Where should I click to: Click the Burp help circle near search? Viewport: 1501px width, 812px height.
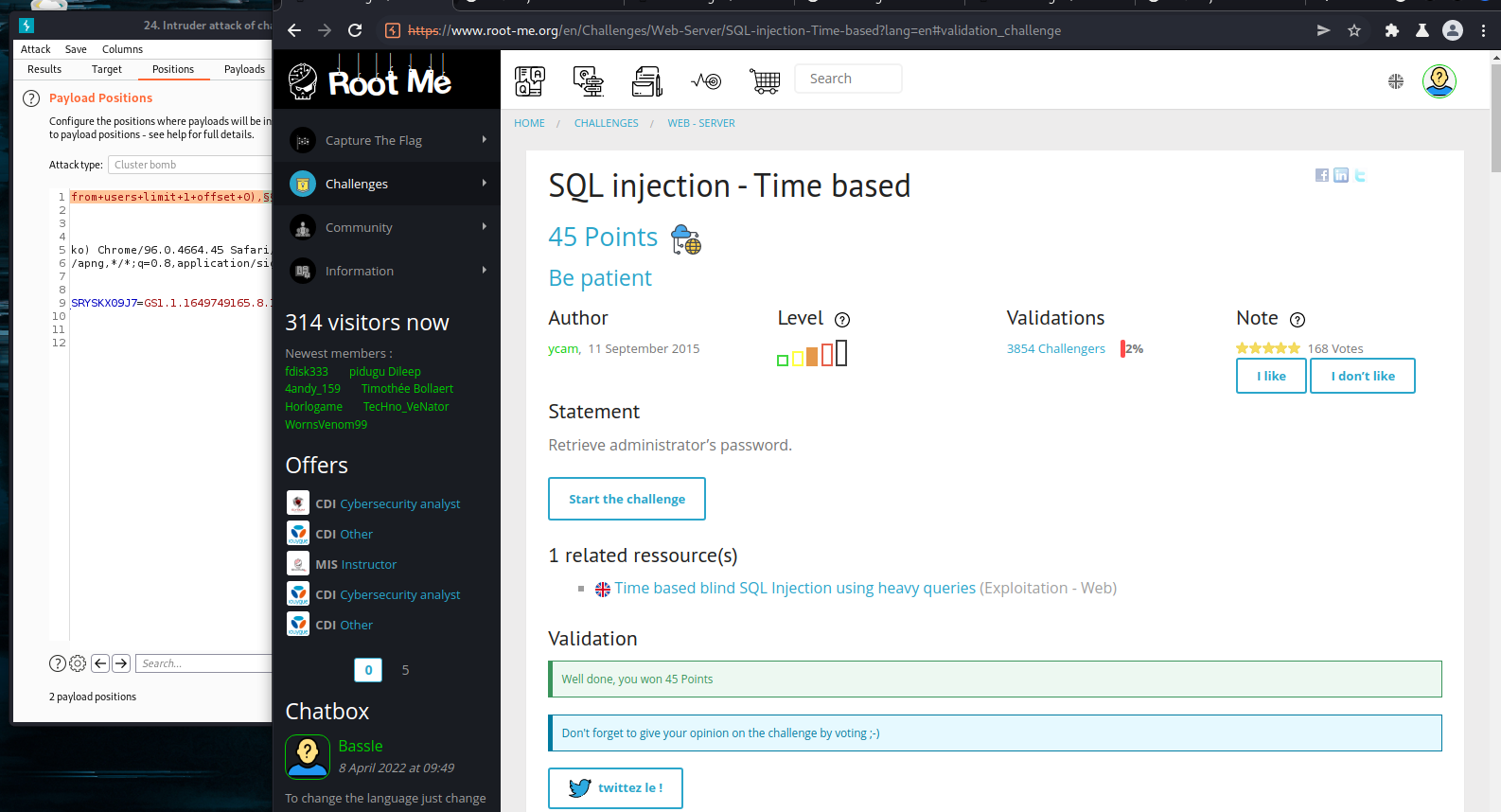click(x=57, y=663)
